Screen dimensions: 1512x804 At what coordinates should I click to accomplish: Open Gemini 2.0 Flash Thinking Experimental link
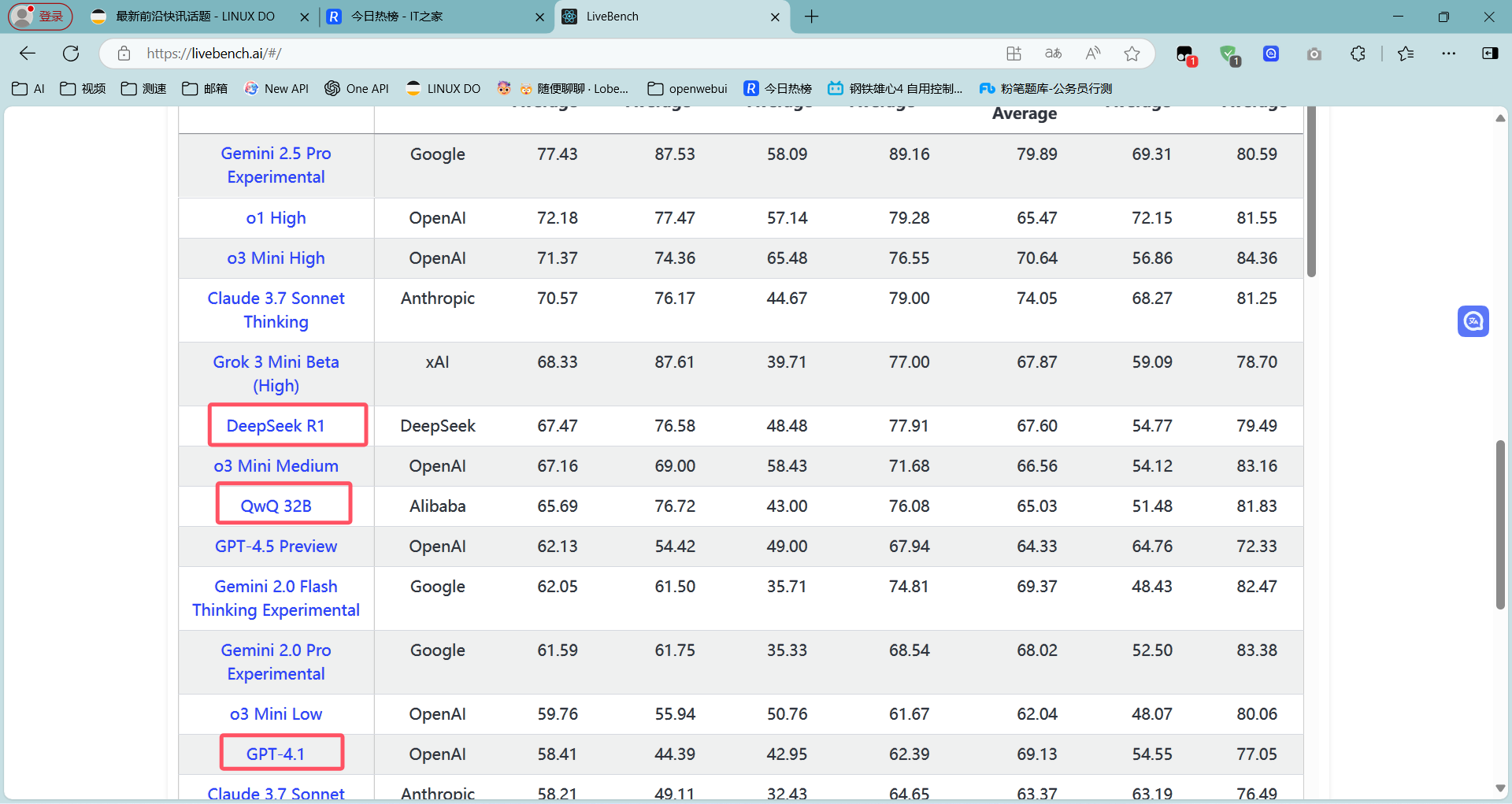276,598
